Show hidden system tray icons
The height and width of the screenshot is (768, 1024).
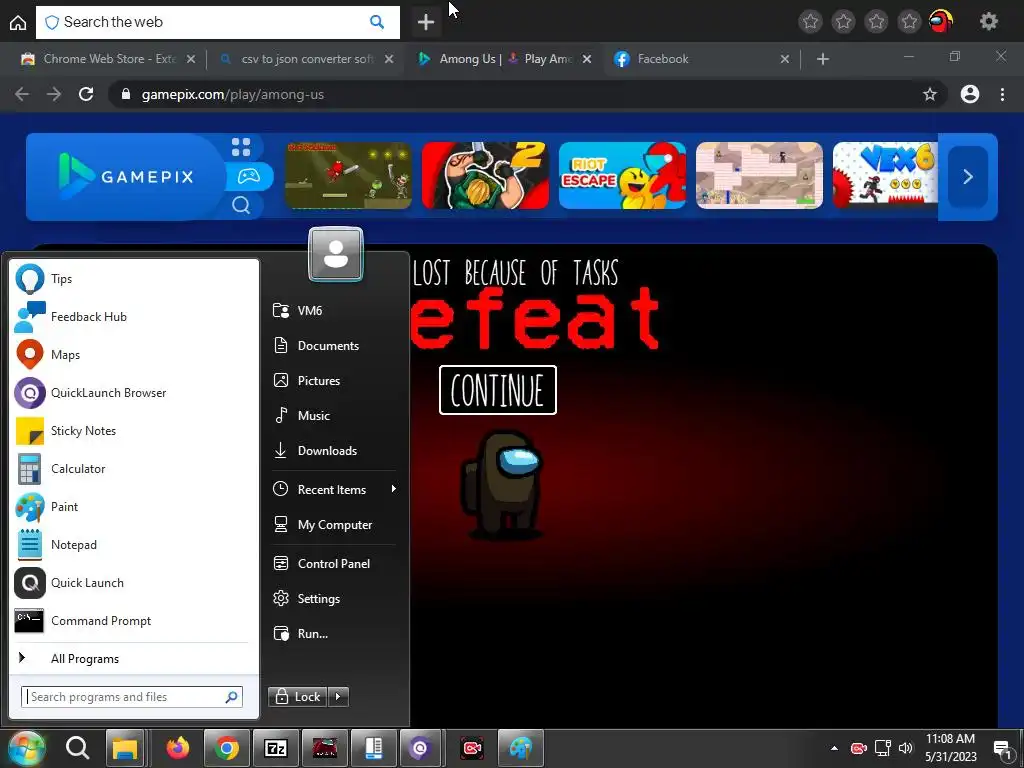[x=834, y=748]
